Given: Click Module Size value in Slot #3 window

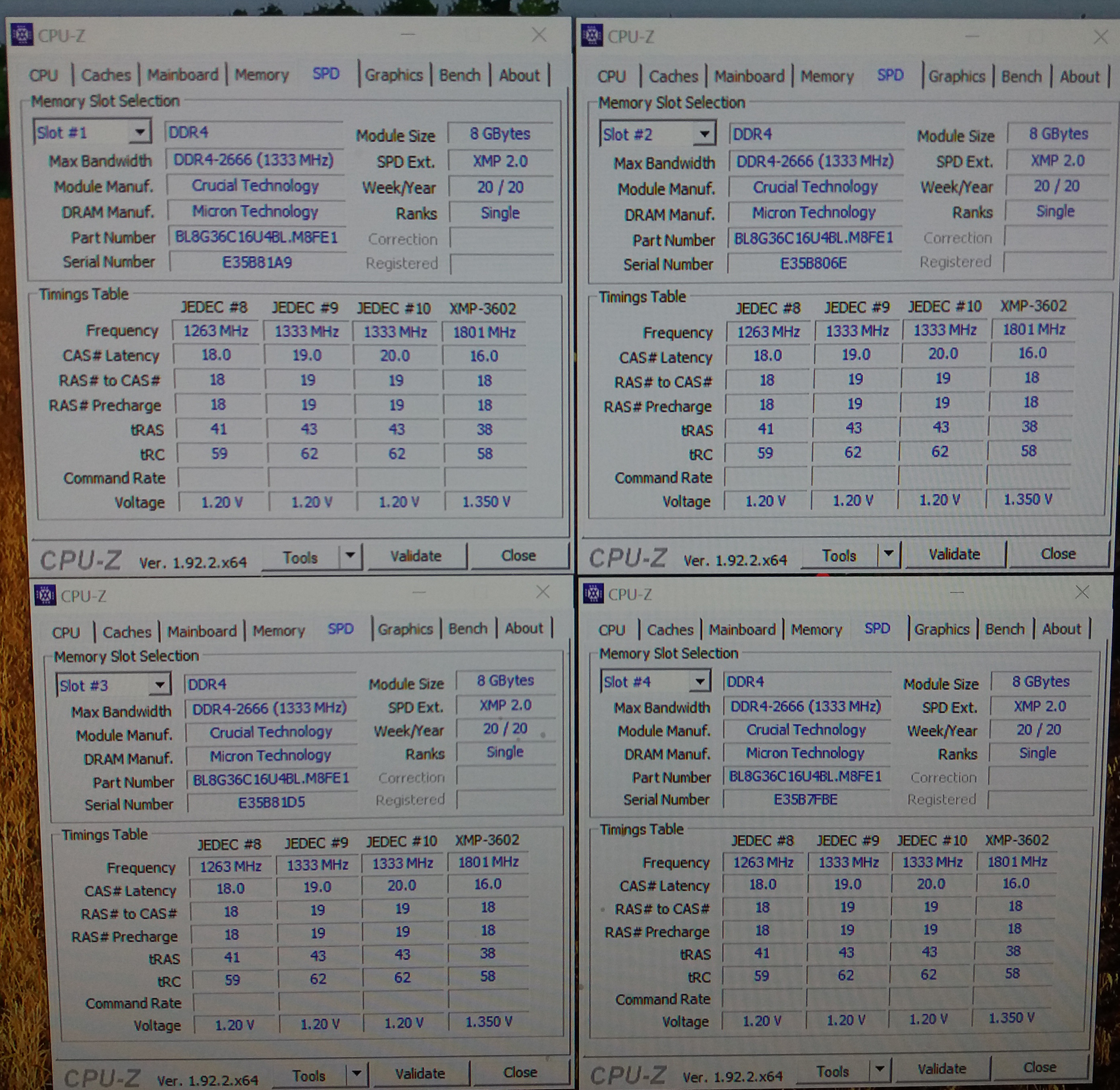Looking at the screenshot, I should (x=505, y=680).
